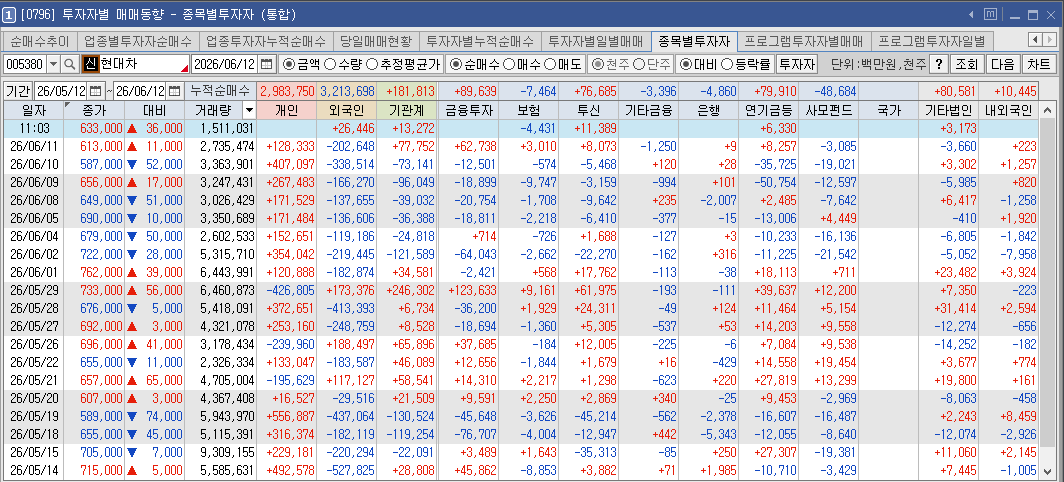Click the 개인 column header
This screenshot has height=482, width=1064.
[x=288, y=110]
